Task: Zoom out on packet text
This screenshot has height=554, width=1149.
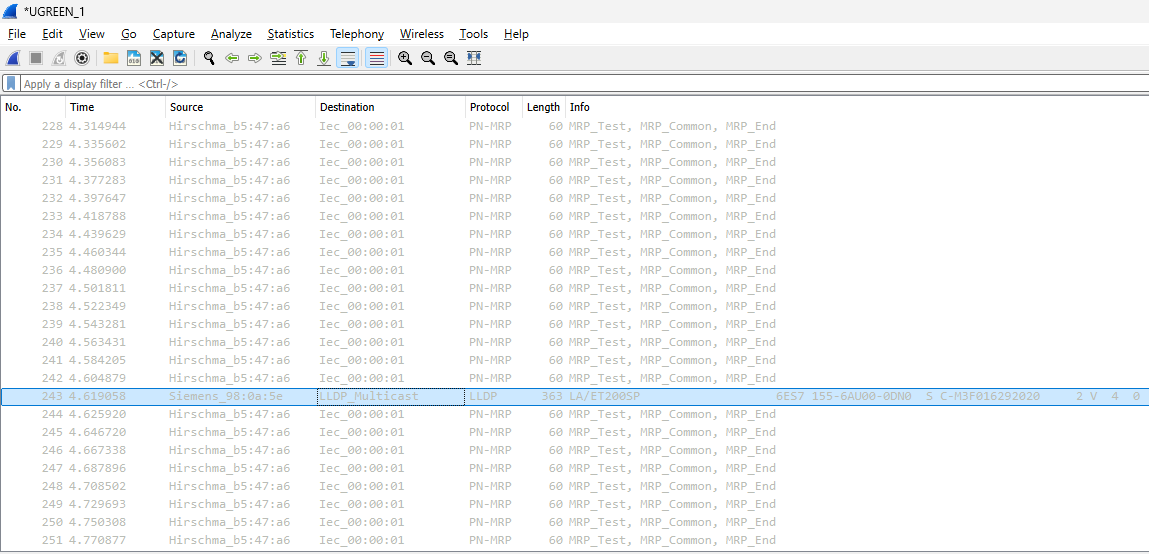Action: point(428,58)
